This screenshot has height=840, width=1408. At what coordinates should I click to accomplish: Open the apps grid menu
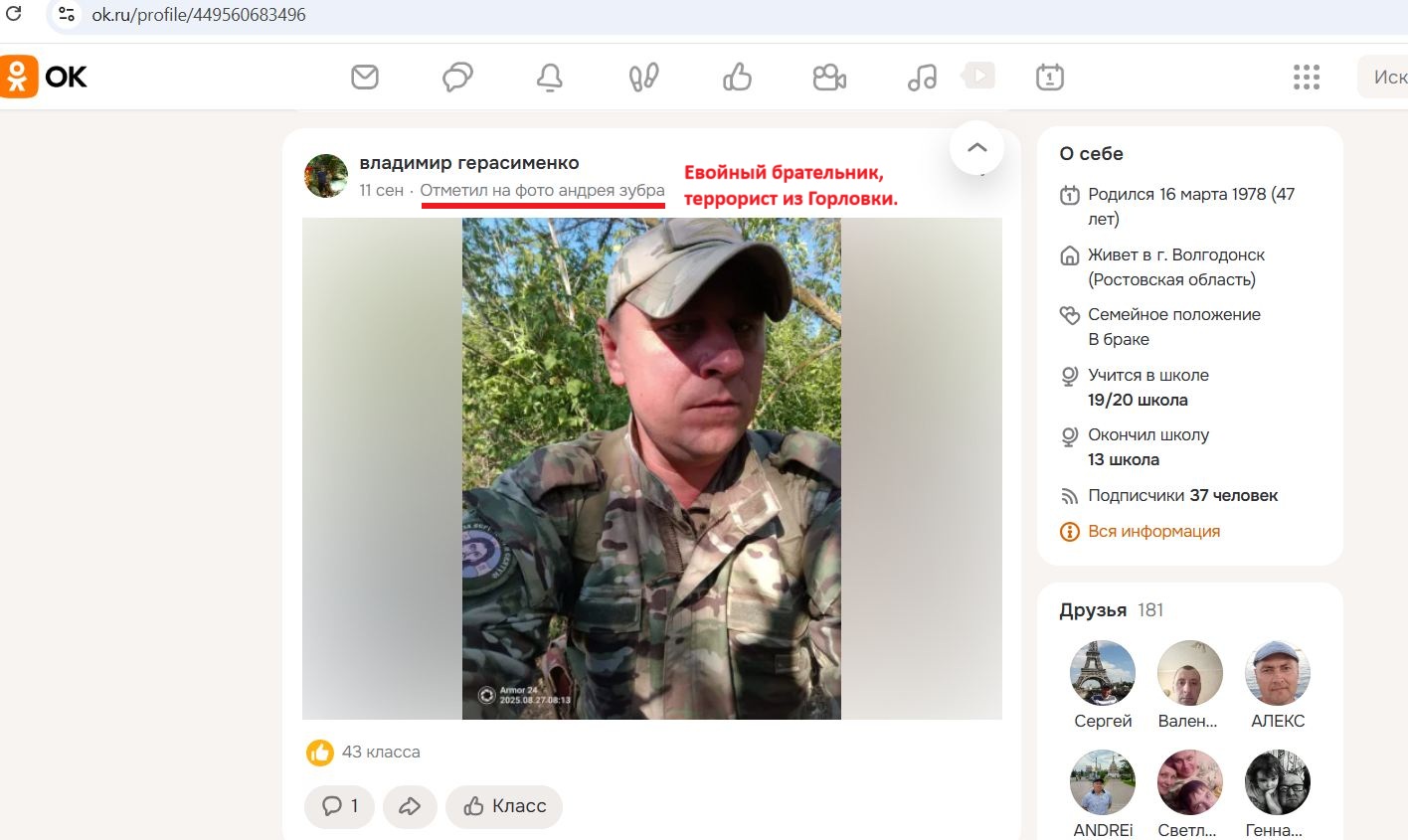pos(1306,77)
